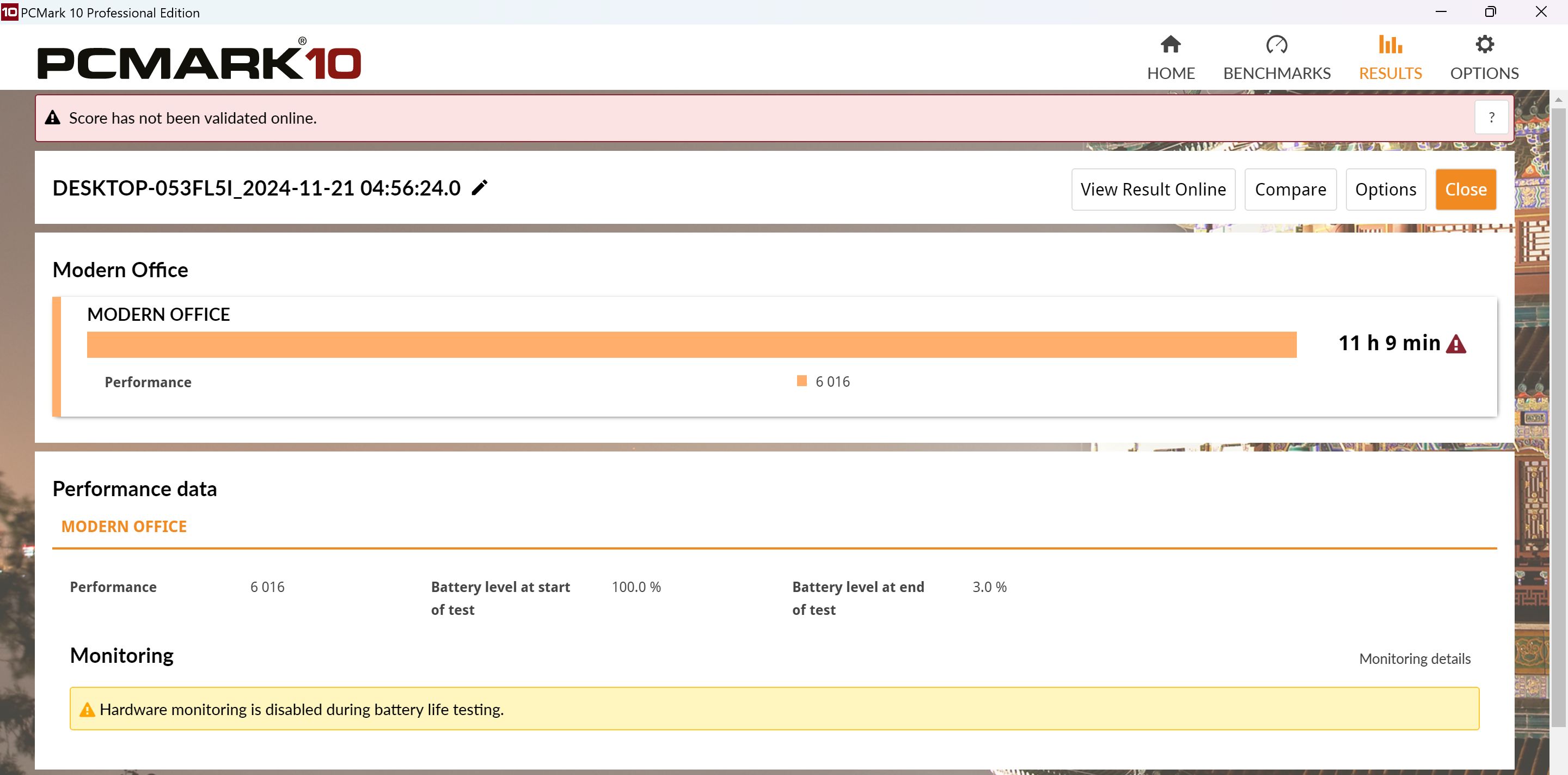Click the 11 h 9 min battery result
This screenshot has height=775, width=1568.
pos(1389,343)
